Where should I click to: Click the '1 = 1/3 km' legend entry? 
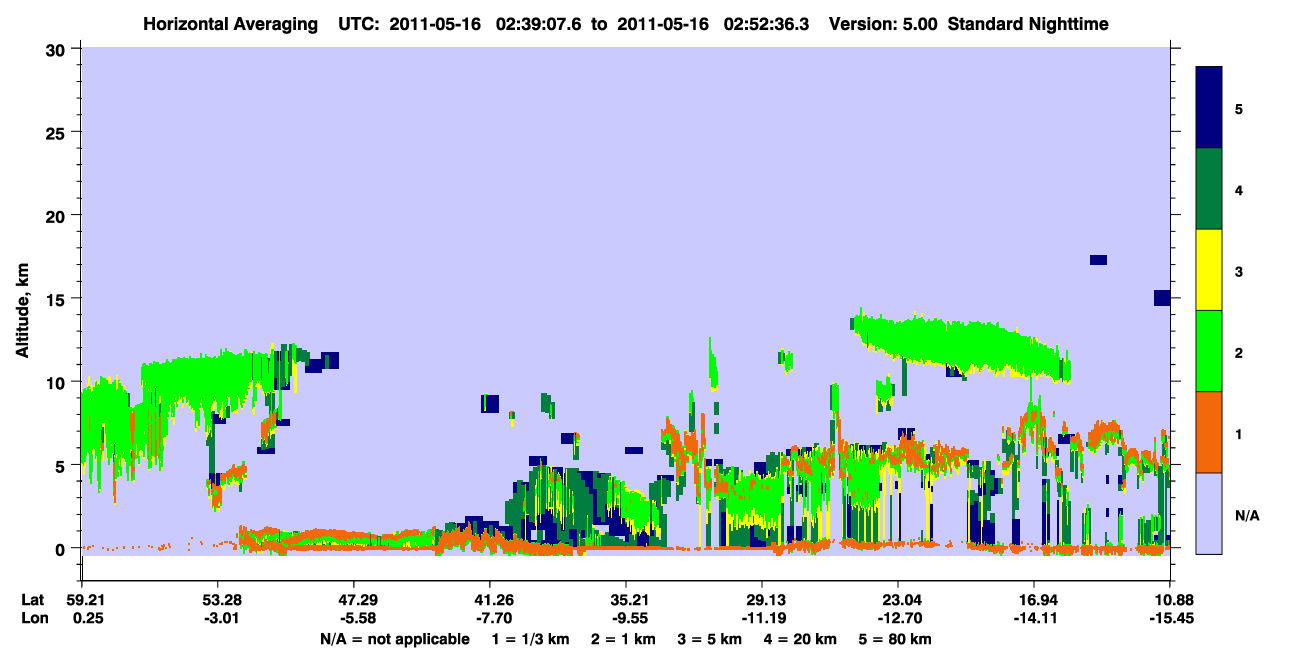click(530, 639)
